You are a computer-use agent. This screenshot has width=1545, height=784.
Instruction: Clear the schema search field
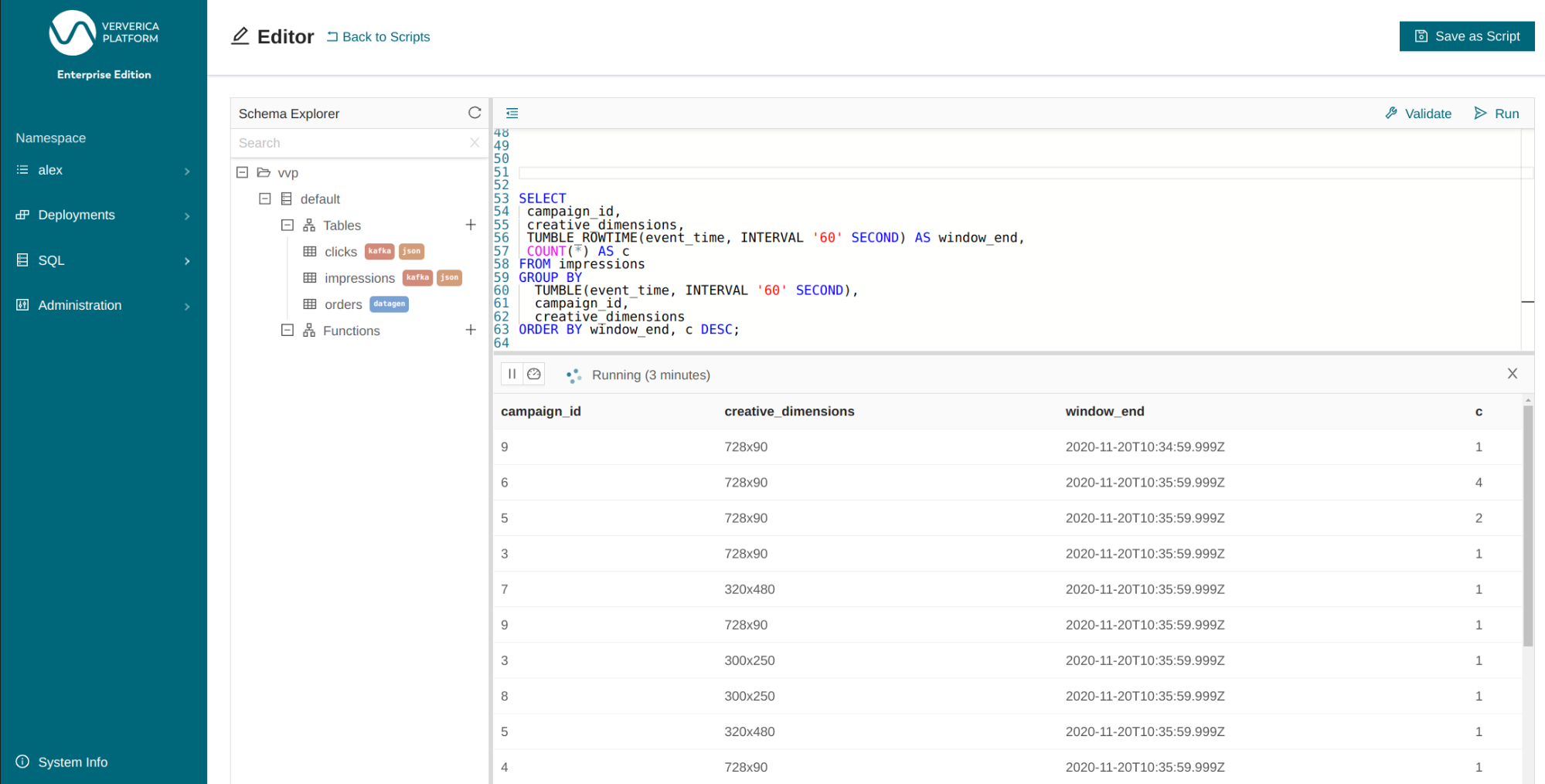click(475, 143)
